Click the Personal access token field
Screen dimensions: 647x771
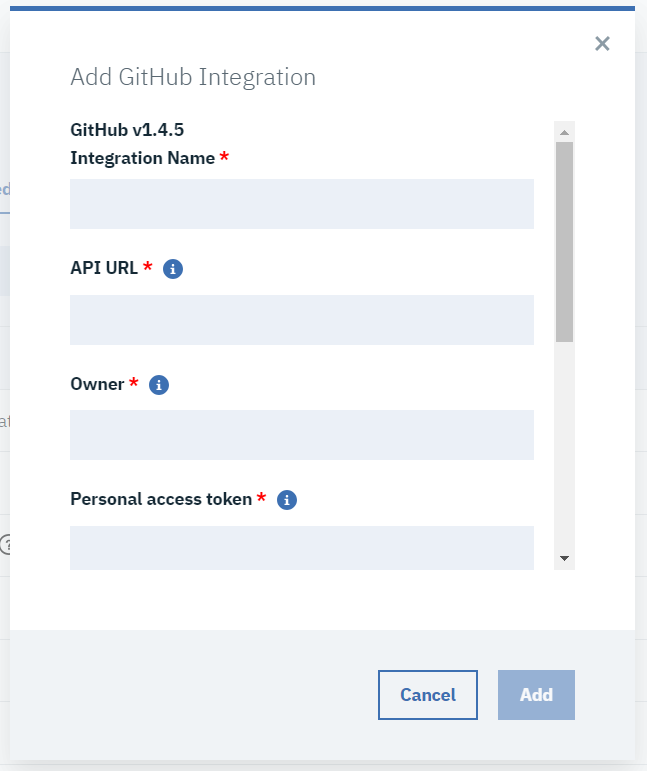tap(301, 547)
